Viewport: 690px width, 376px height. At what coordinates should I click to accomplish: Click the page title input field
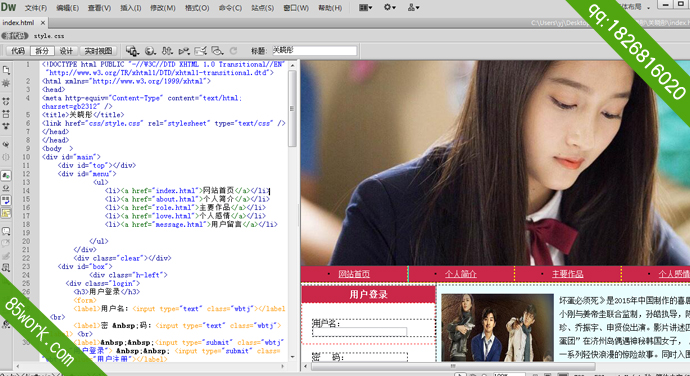(x=314, y=51)
